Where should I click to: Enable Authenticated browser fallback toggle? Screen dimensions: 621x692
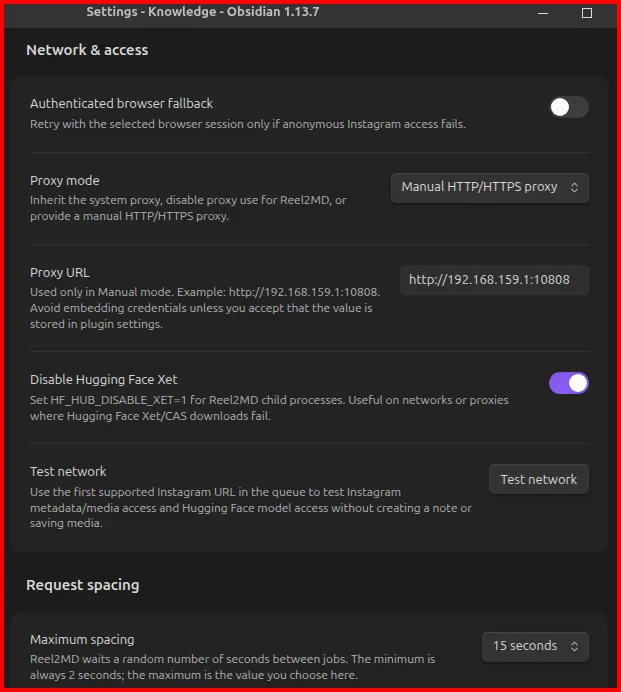coord(568,107)
